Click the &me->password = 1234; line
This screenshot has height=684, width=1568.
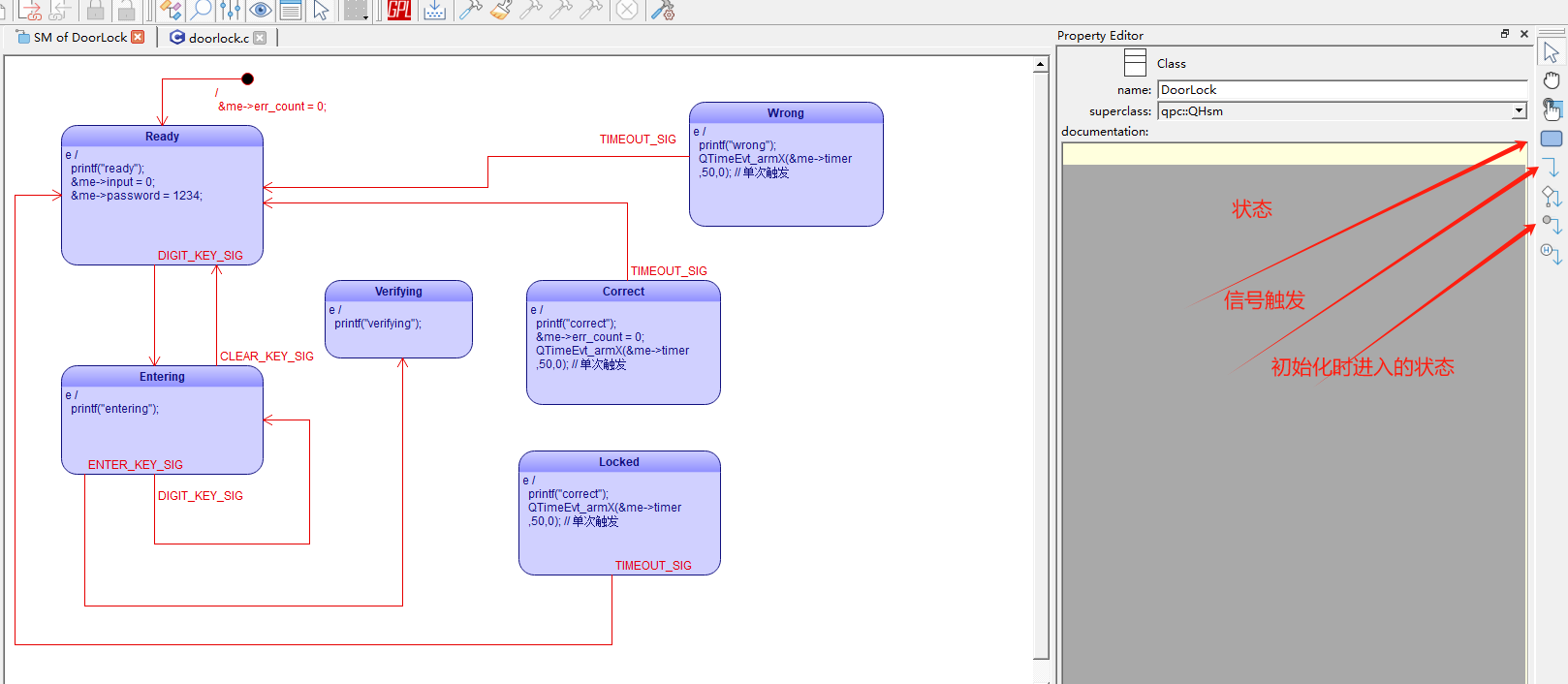click(137, 196)
